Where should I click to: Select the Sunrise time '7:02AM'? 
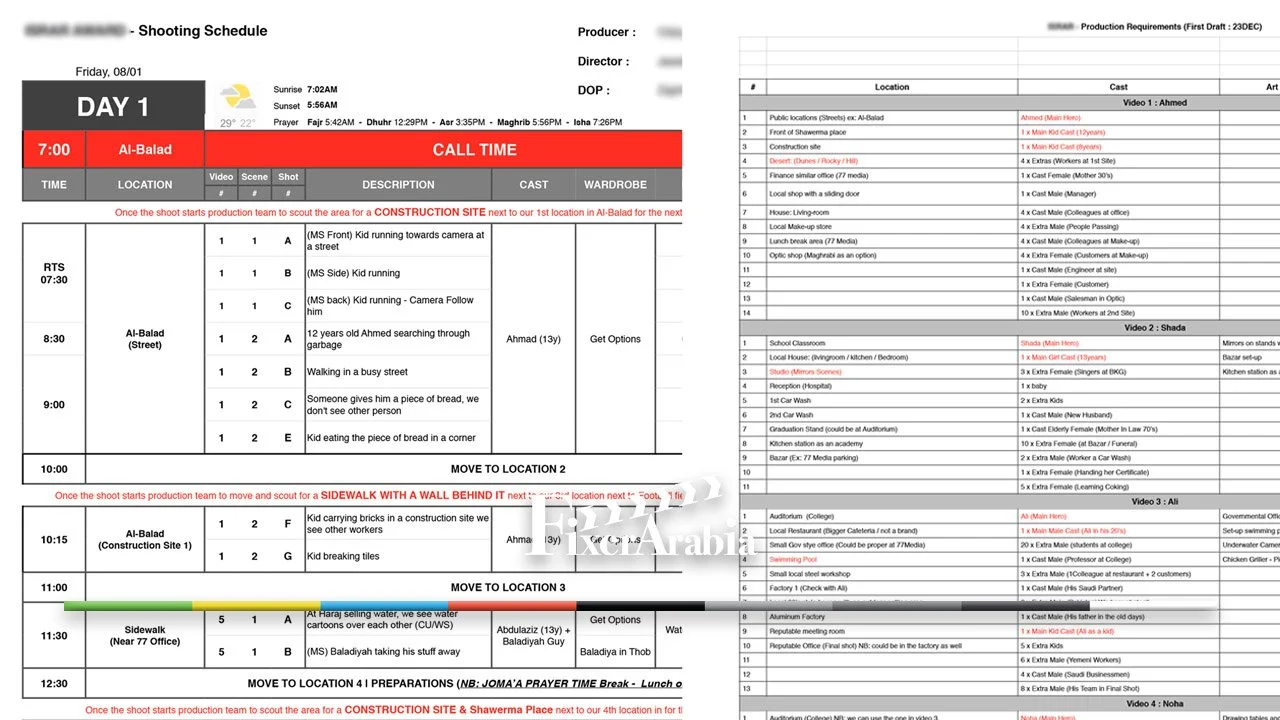[x=322, y=89]
